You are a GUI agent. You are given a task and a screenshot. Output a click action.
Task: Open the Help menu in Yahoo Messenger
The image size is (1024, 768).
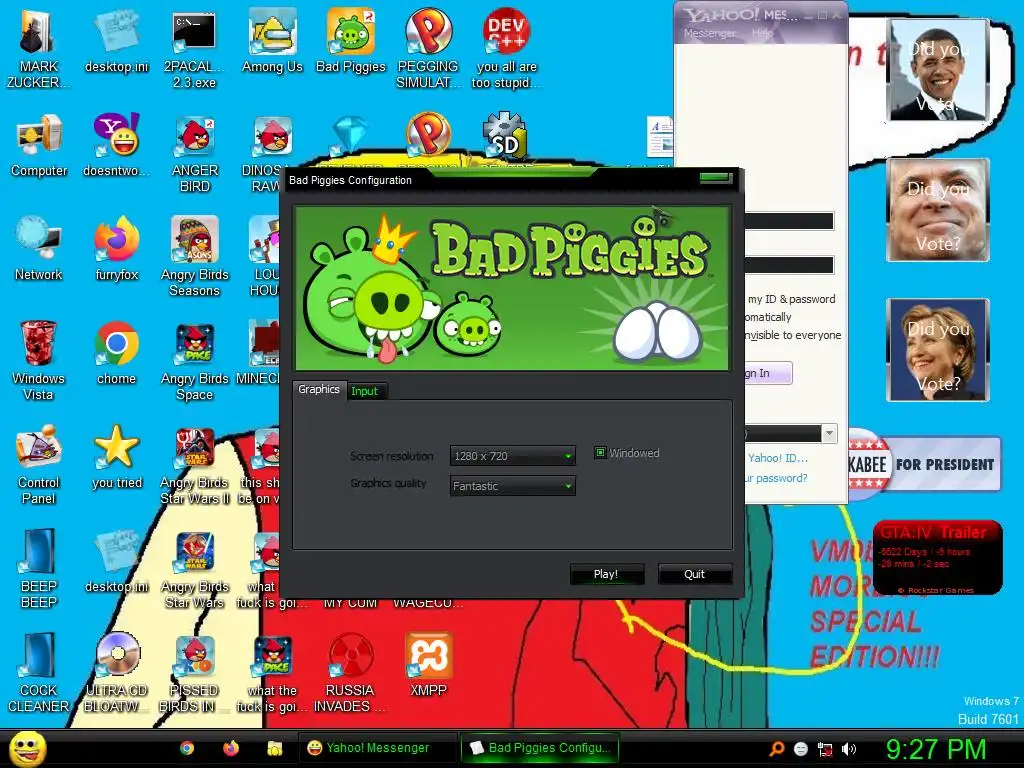click(762, 33)
